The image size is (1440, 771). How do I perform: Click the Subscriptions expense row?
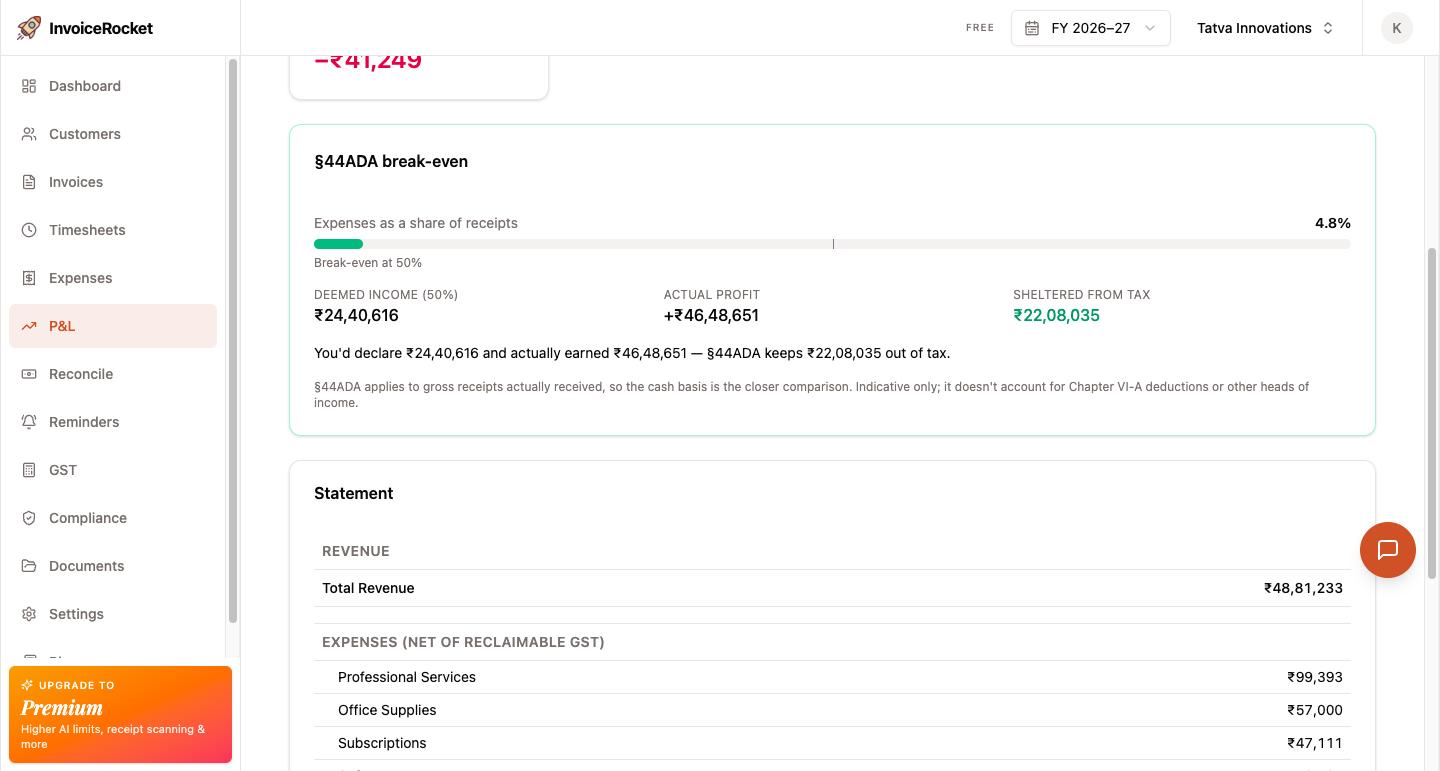(x=832, y=743)
